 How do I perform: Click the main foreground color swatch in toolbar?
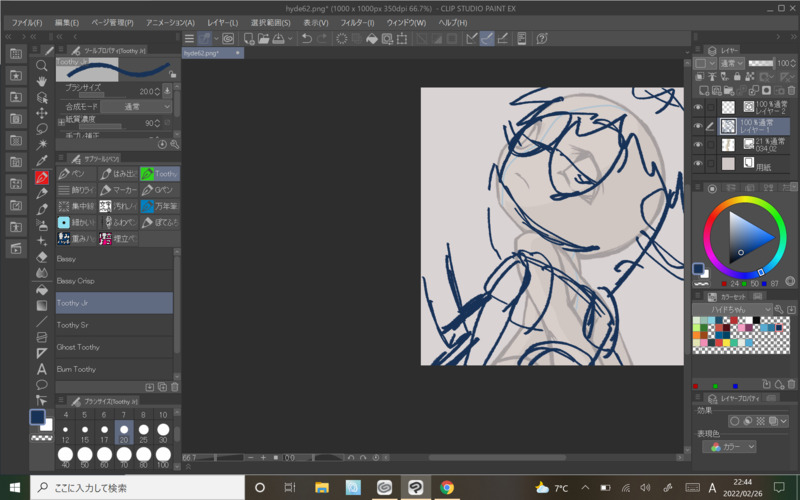37,417
